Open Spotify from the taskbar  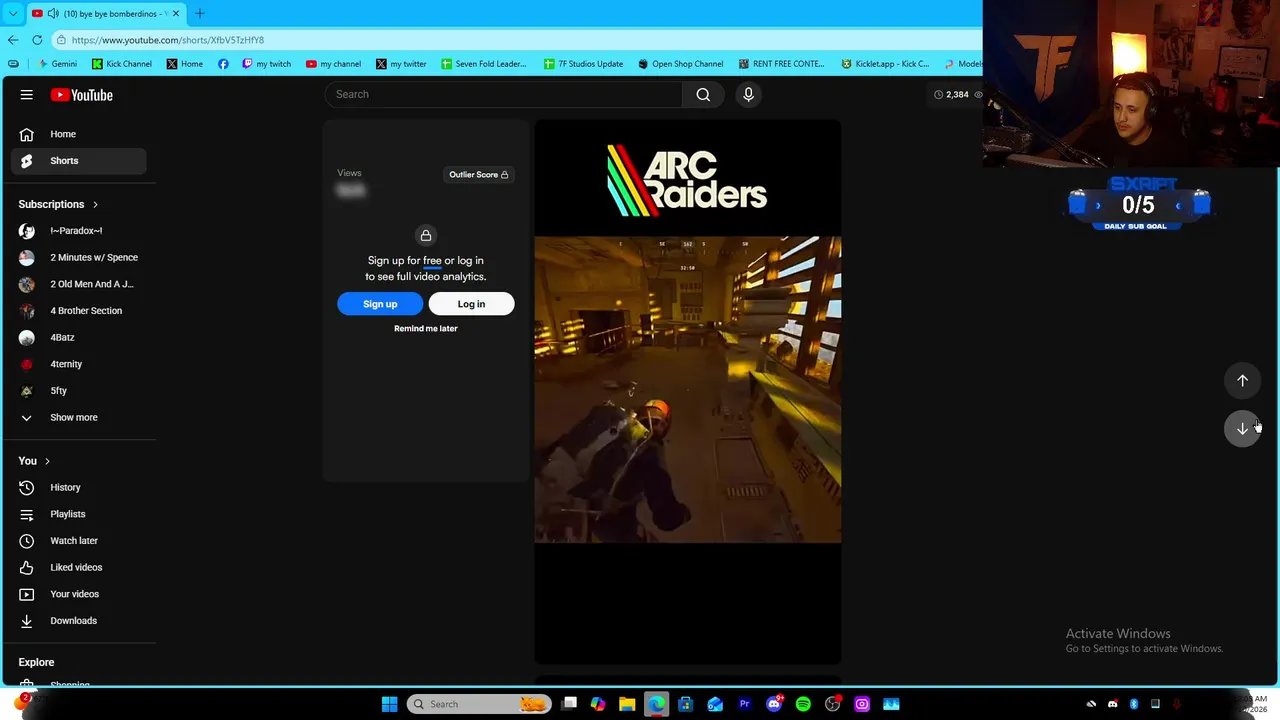click(x=803, y=704)
